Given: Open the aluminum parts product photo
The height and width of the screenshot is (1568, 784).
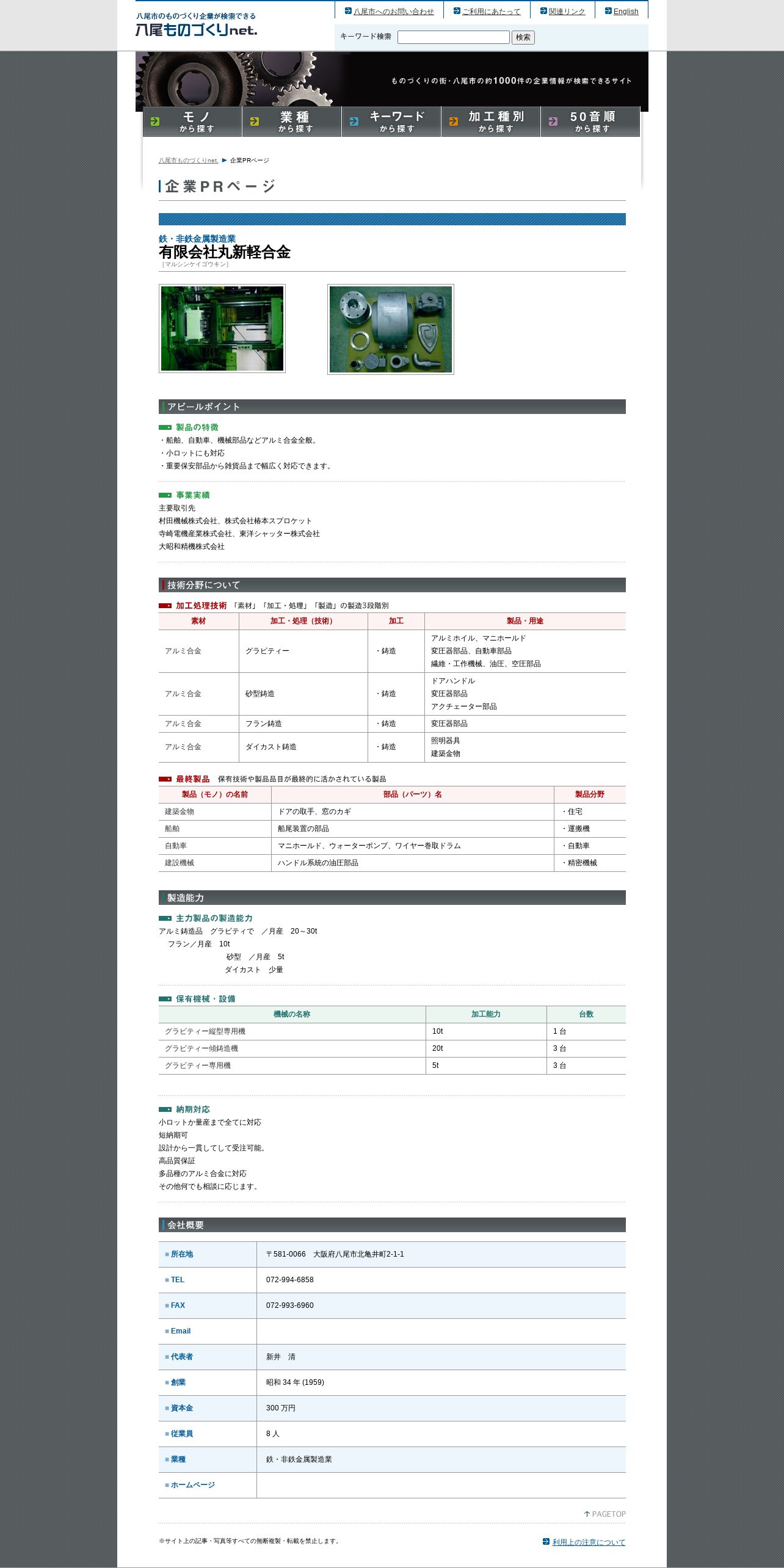Looking at the screenshot, I should point(391,329).
